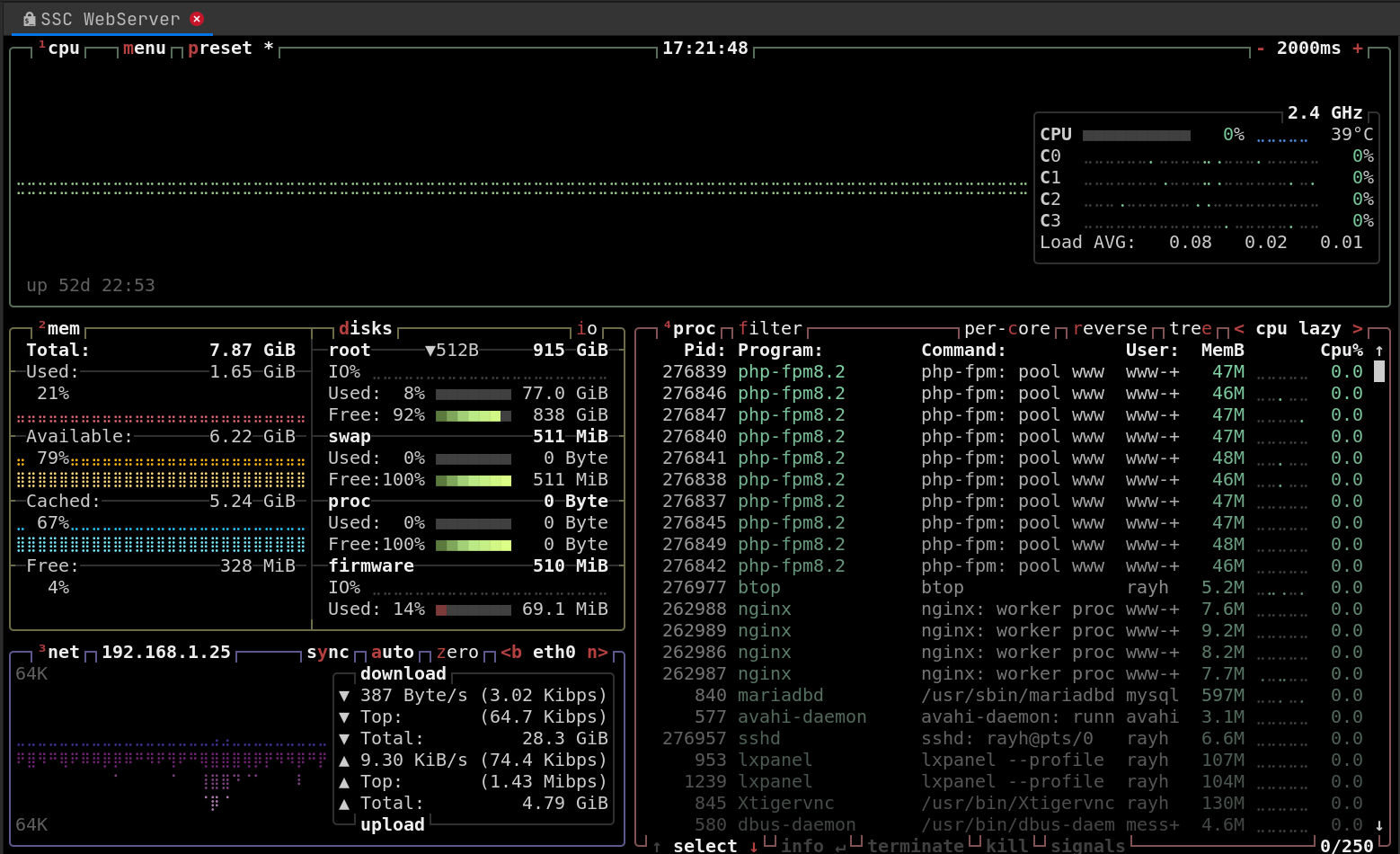Image resolution: width=1400 pixels, height=854 pixels.
Task: Click left arrow beside cpu lazy sort
Action: coord(1238,328)
